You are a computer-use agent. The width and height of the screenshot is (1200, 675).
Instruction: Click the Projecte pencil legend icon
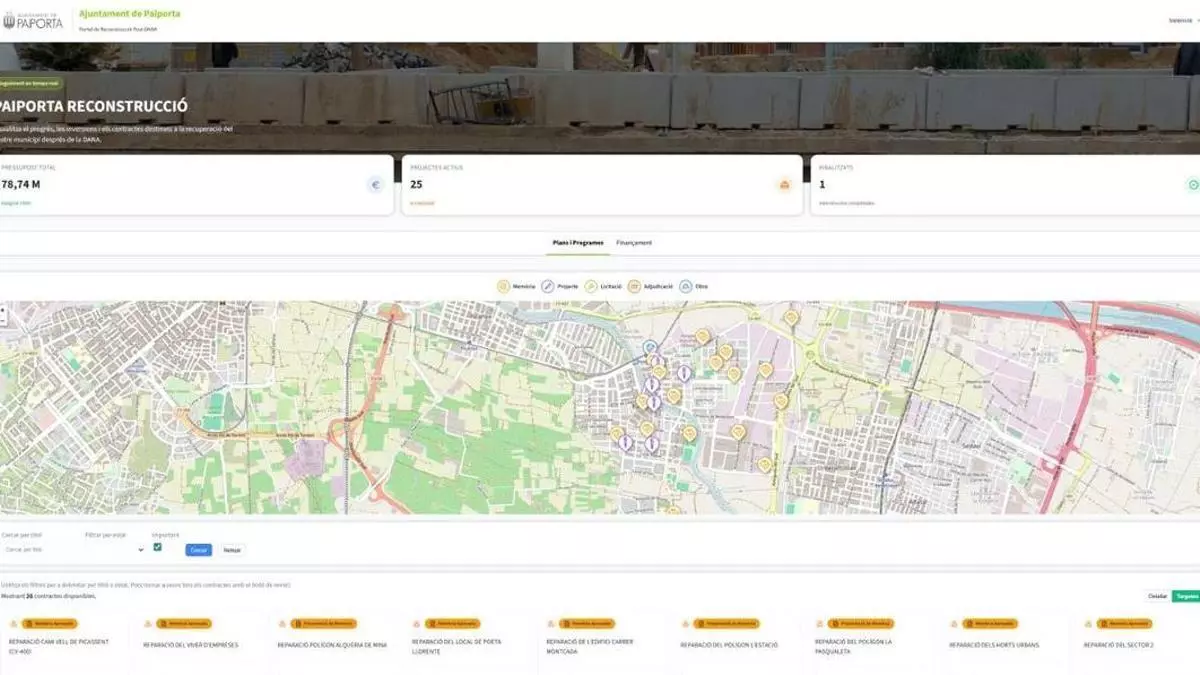(548, 287)
